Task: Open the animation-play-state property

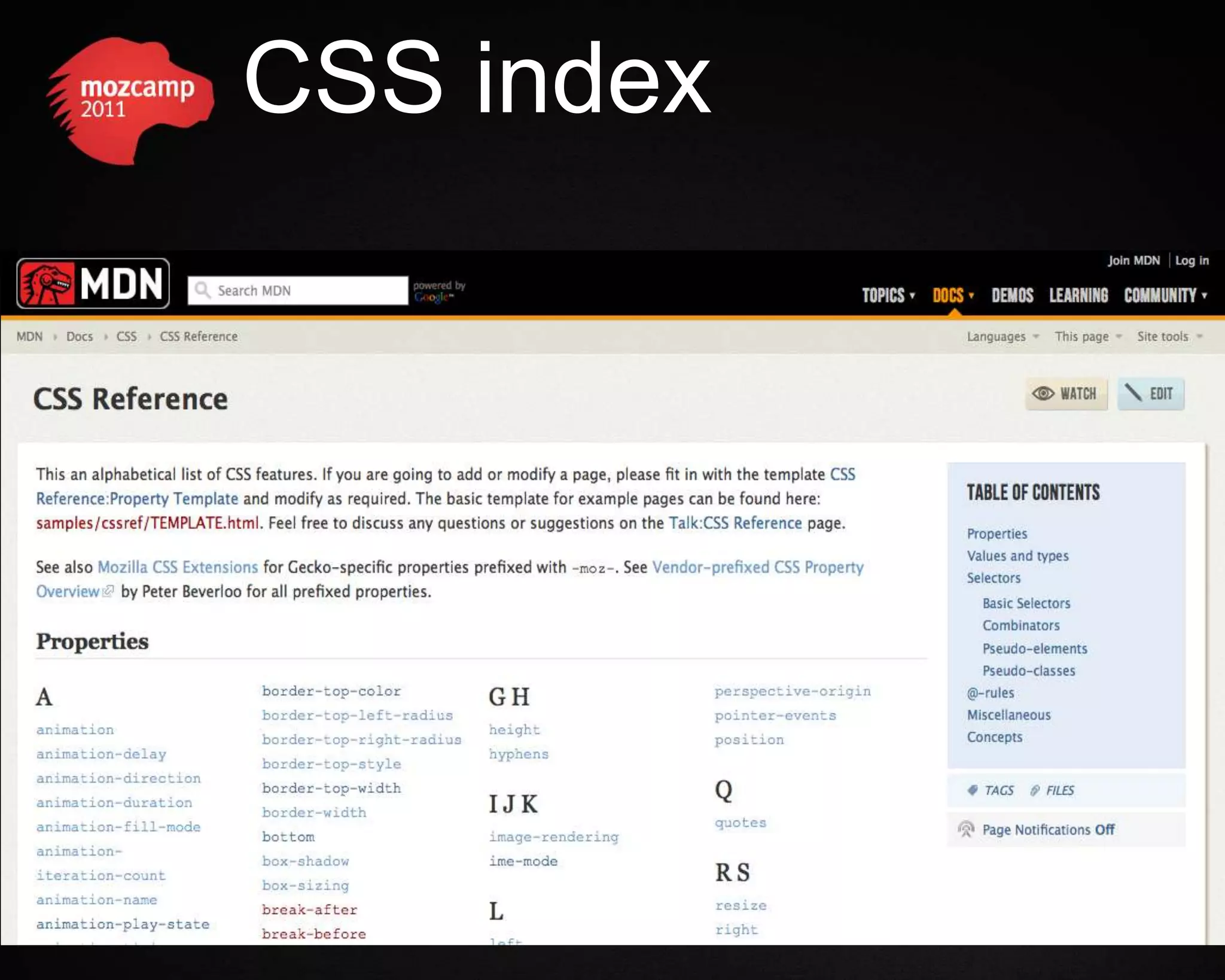Action: [x=123, y=924]
